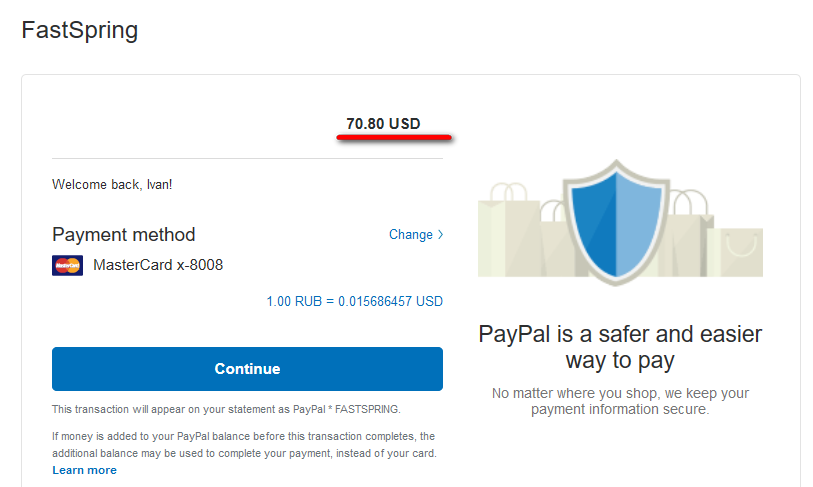Image resolution: width=813 pixels, height=487 pixels.
Task: Click the Payment method heading
Action: pos(123,234)
